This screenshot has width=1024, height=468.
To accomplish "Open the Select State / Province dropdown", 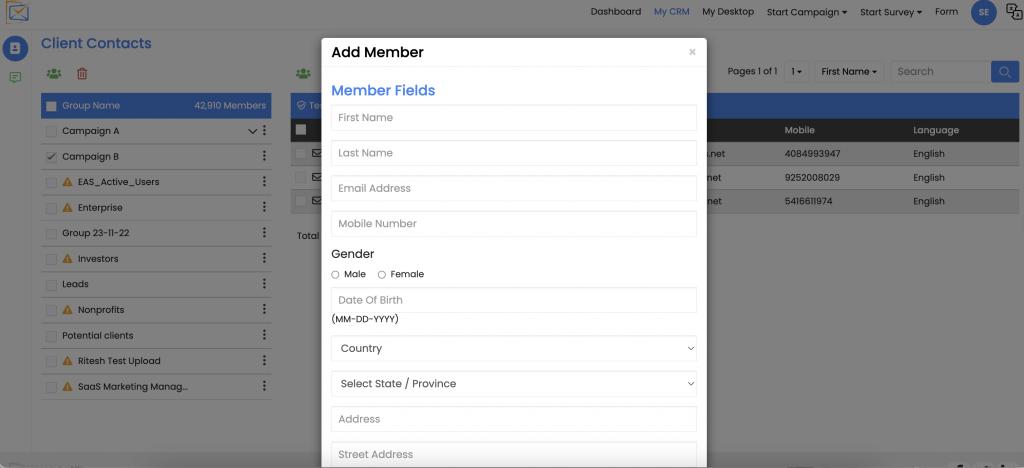I will tap(513, 383).
